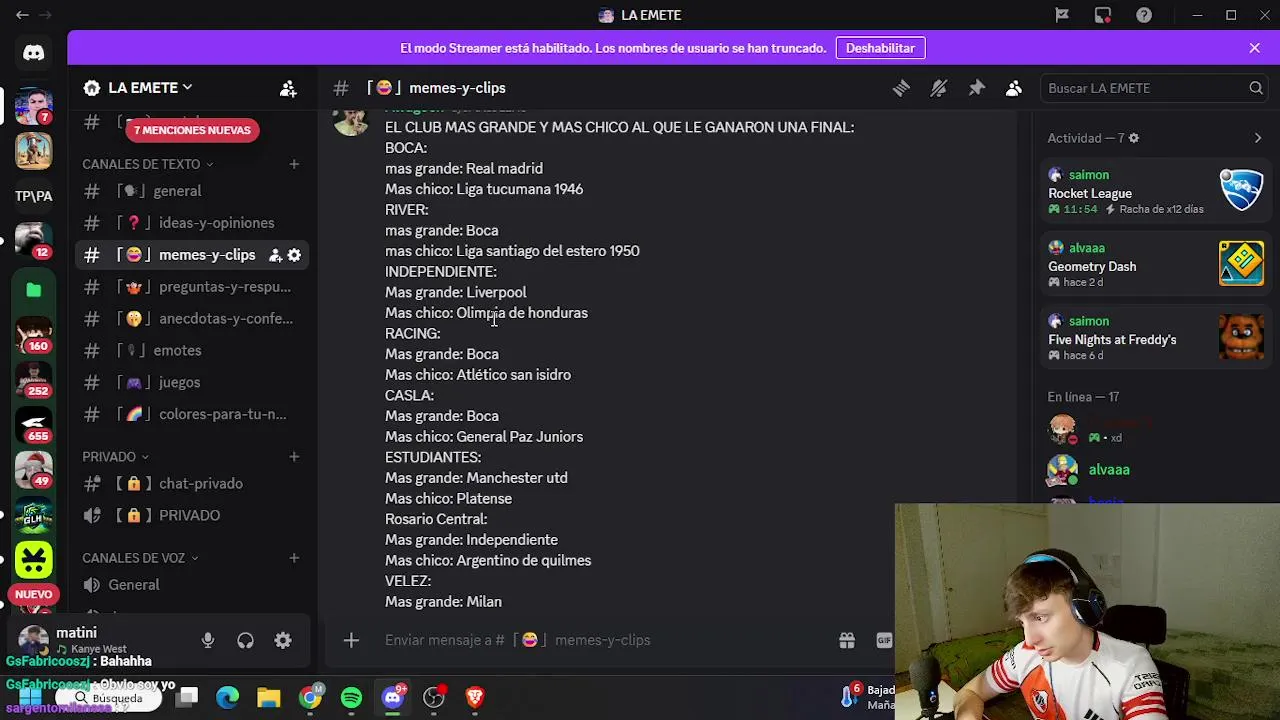This screenshot has width=1280, height=720.
Task: Select the preguntas-y-respu... channel
Action: pos(191,287)
